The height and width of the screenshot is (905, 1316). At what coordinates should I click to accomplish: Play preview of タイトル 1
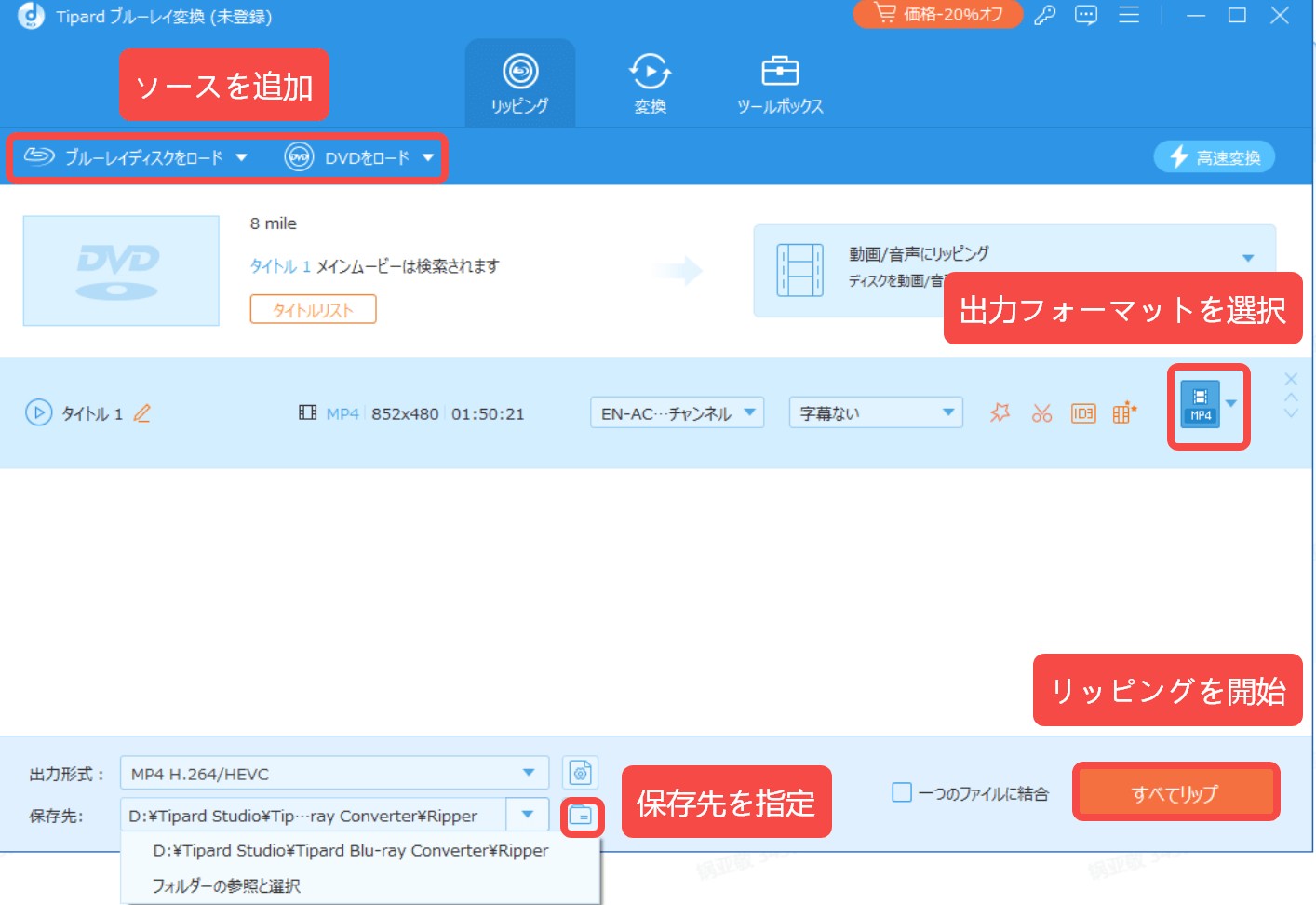38,412
